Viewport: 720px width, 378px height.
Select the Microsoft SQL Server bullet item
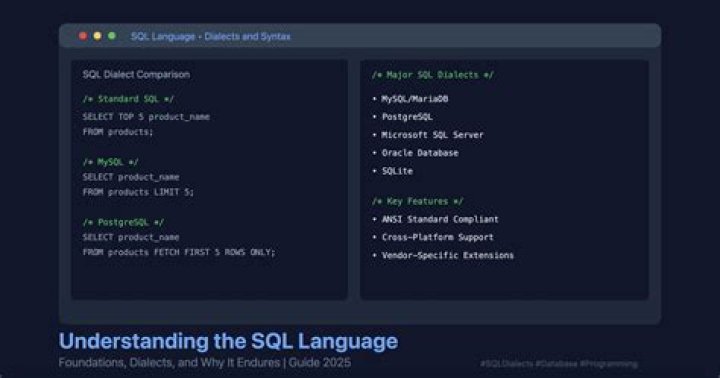click(428, 135)
